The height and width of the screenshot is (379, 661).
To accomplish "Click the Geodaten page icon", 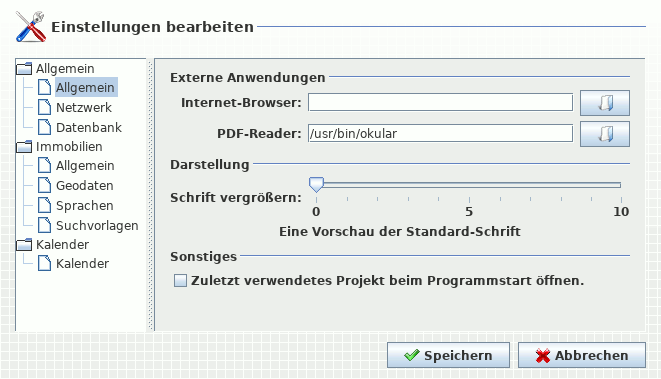I will coord(44,185).
